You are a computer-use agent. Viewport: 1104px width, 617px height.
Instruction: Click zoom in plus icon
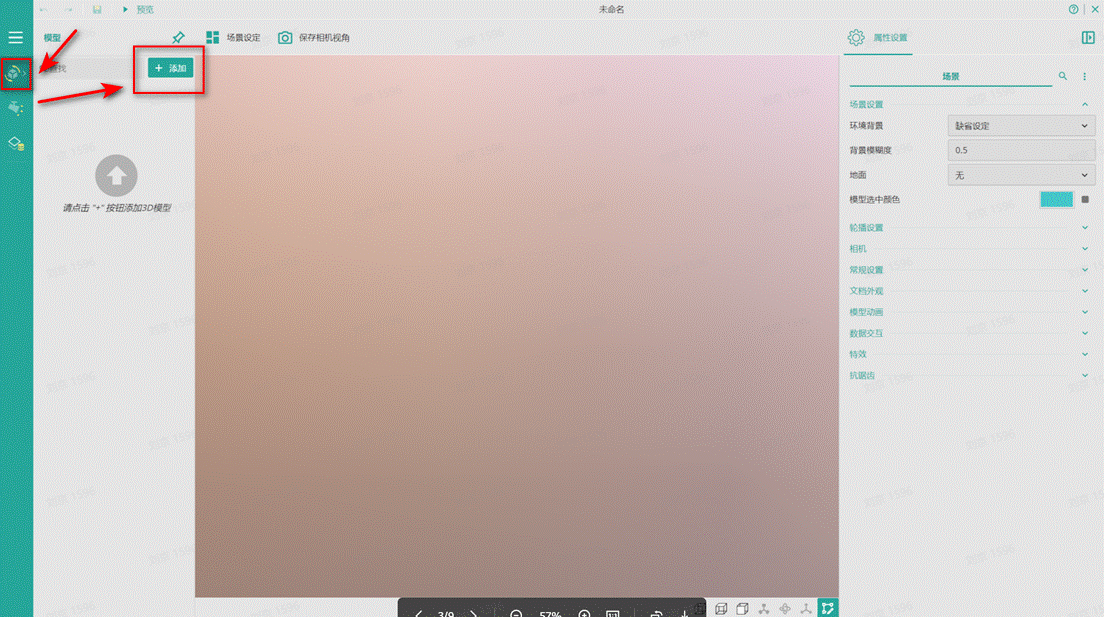click(x=584, y=613)
